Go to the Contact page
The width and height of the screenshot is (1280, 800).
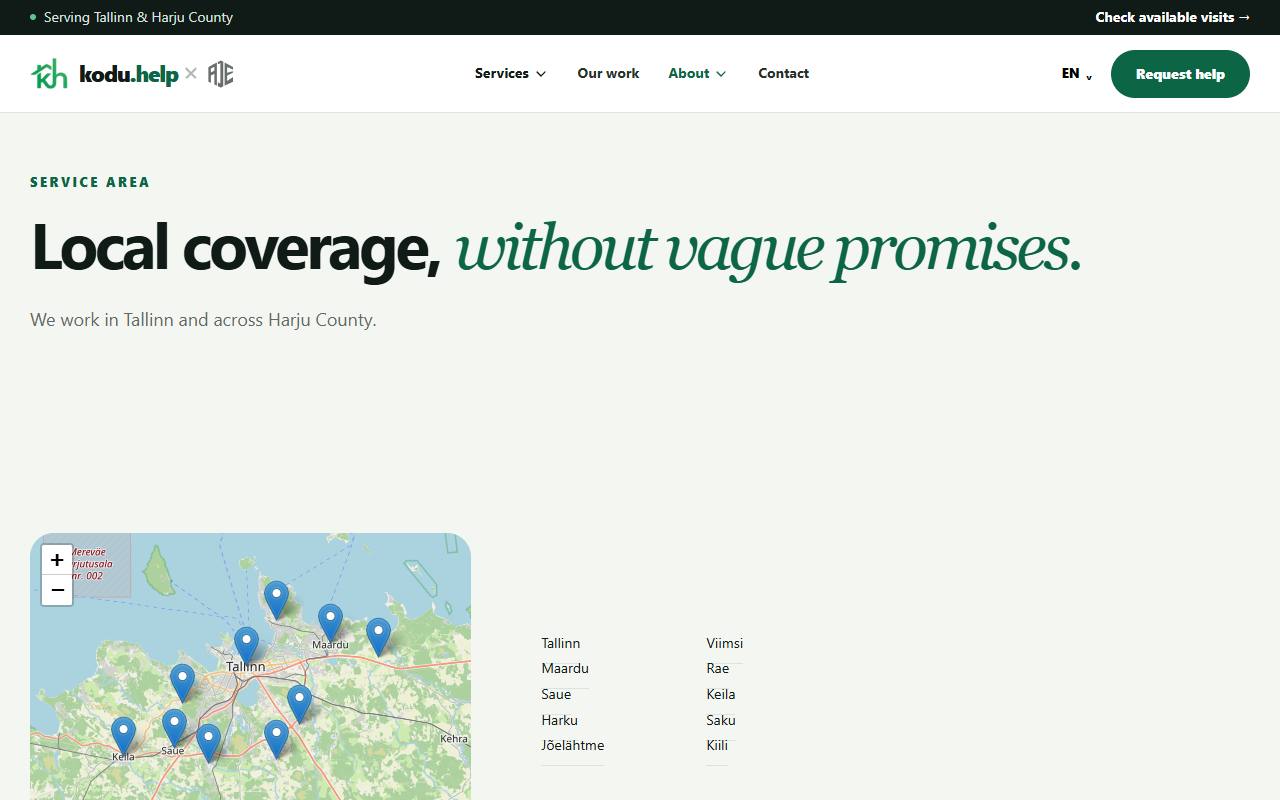[783, 73]
